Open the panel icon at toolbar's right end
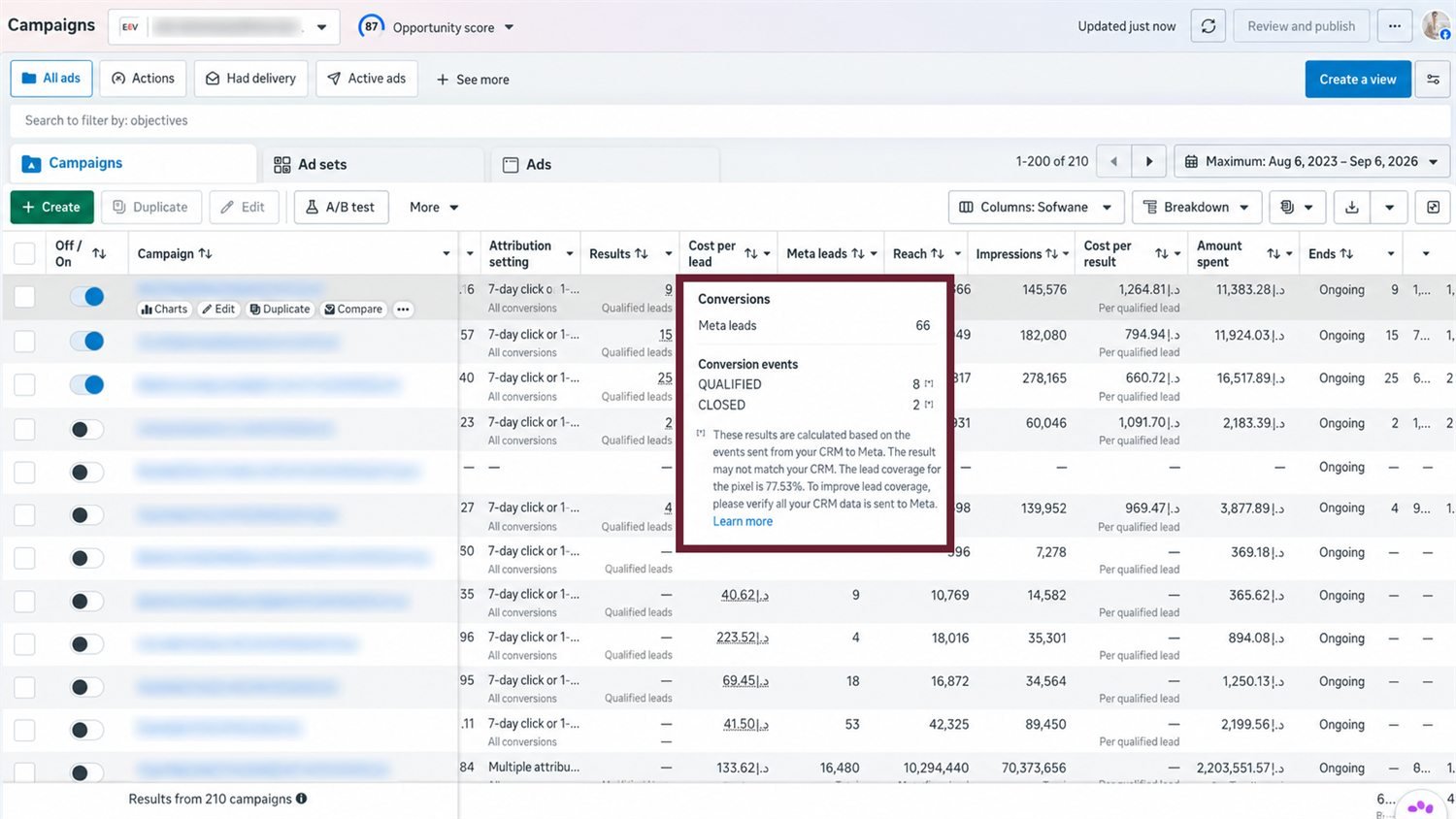The width and height of the screenshot is (1456, 819). tap(1433, 207)
